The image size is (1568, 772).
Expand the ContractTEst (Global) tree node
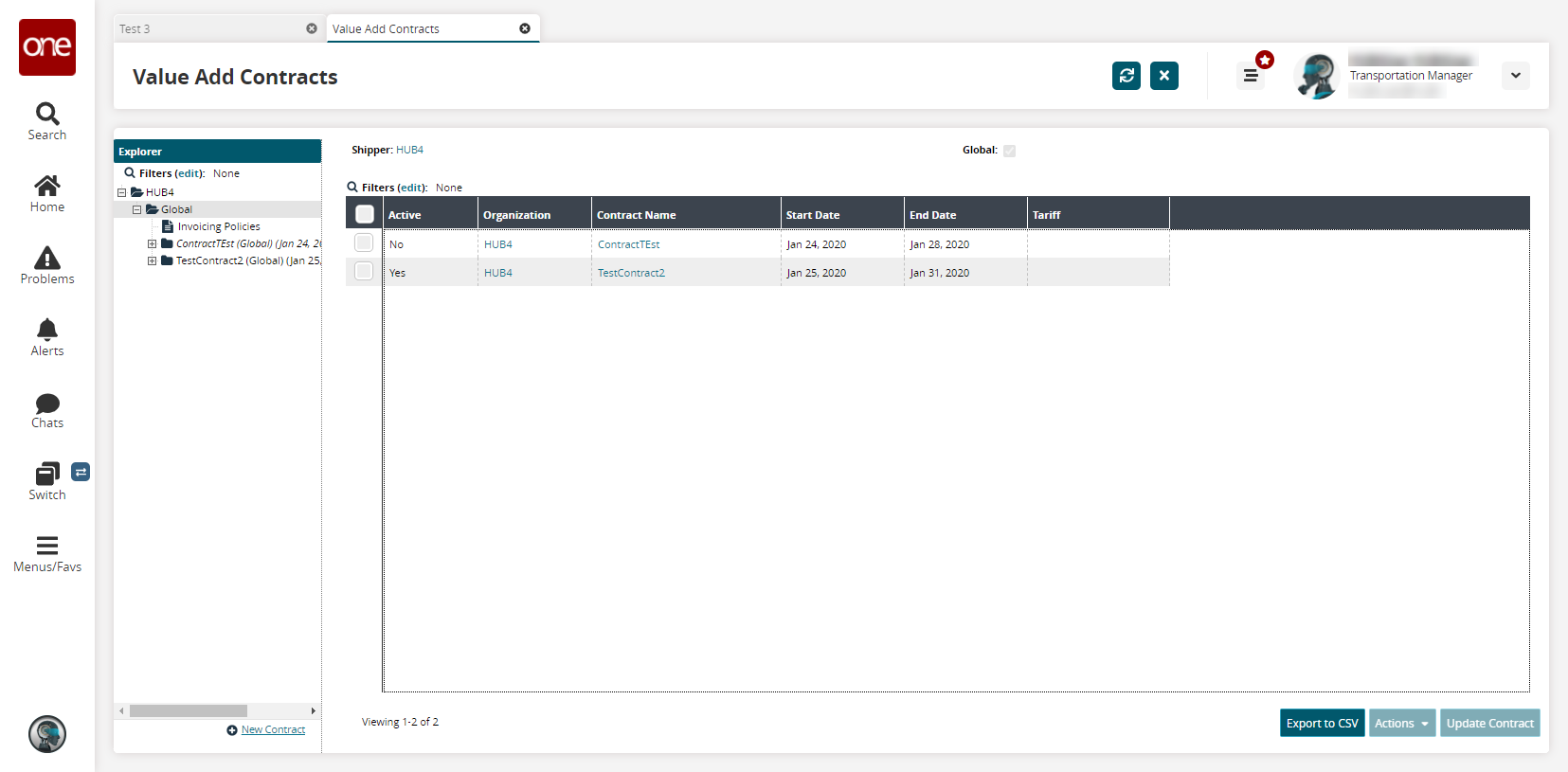pos(152,243)
